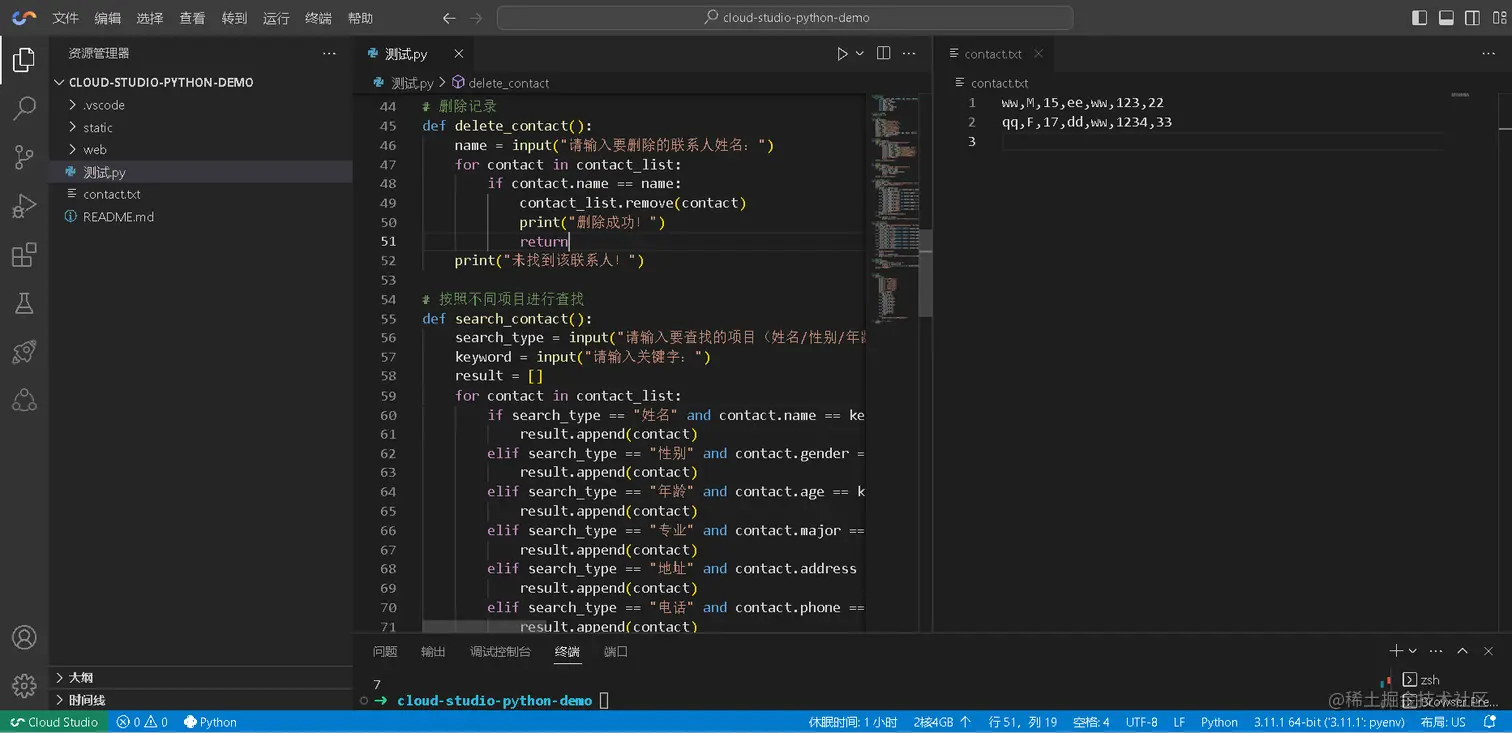Switch to the 调试控制台 panel tab
The image size is (1512, 733).
click(x=500, y=651)
